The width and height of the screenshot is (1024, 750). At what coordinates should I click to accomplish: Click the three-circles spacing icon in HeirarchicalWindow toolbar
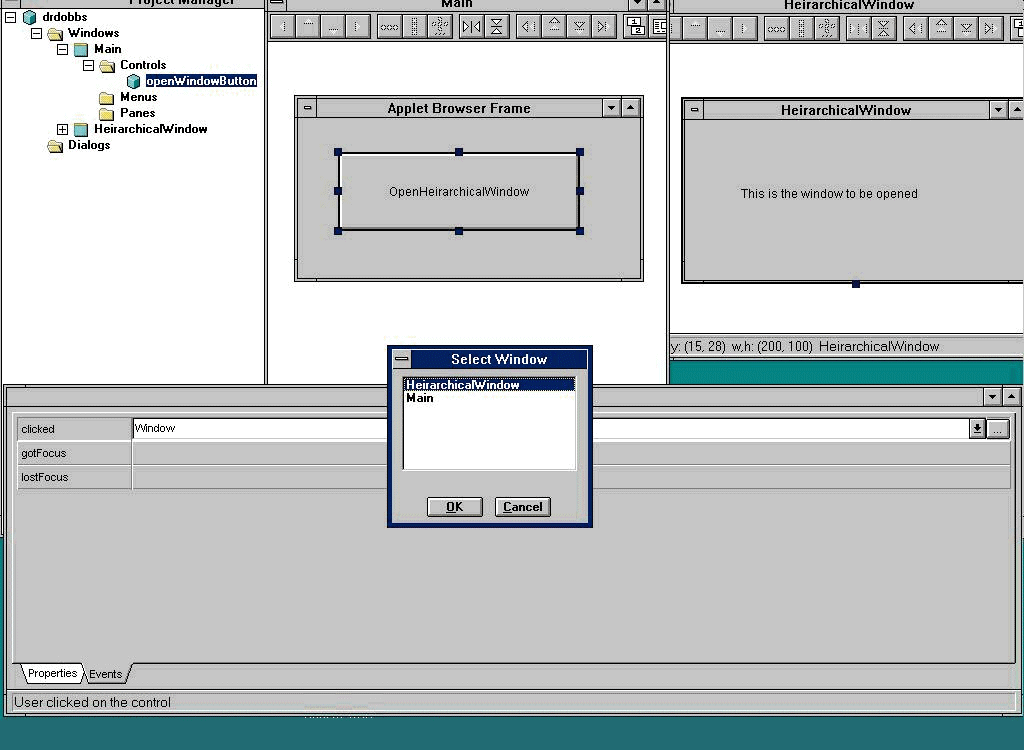click(x=776, y=28)
